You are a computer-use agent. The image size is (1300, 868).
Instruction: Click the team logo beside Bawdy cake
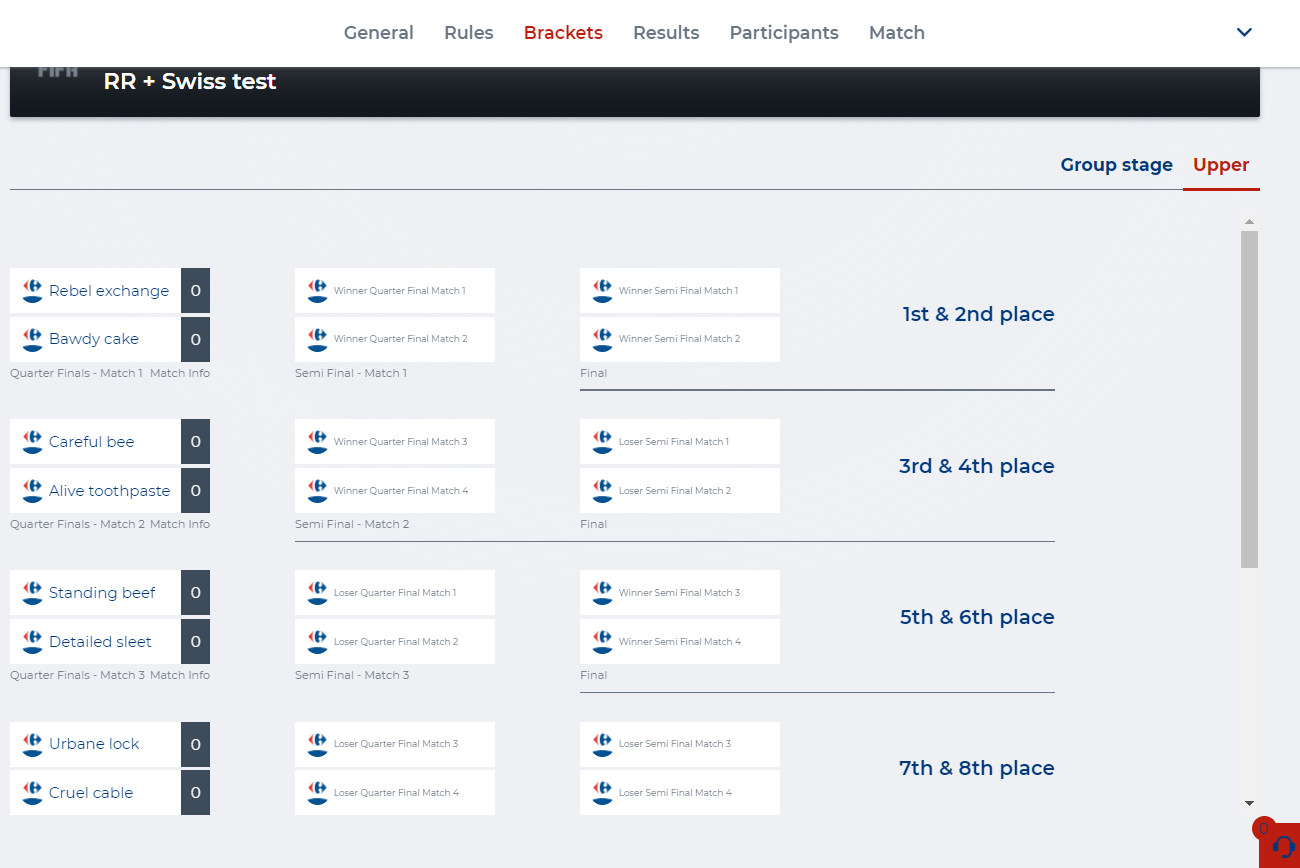[32, 339]
